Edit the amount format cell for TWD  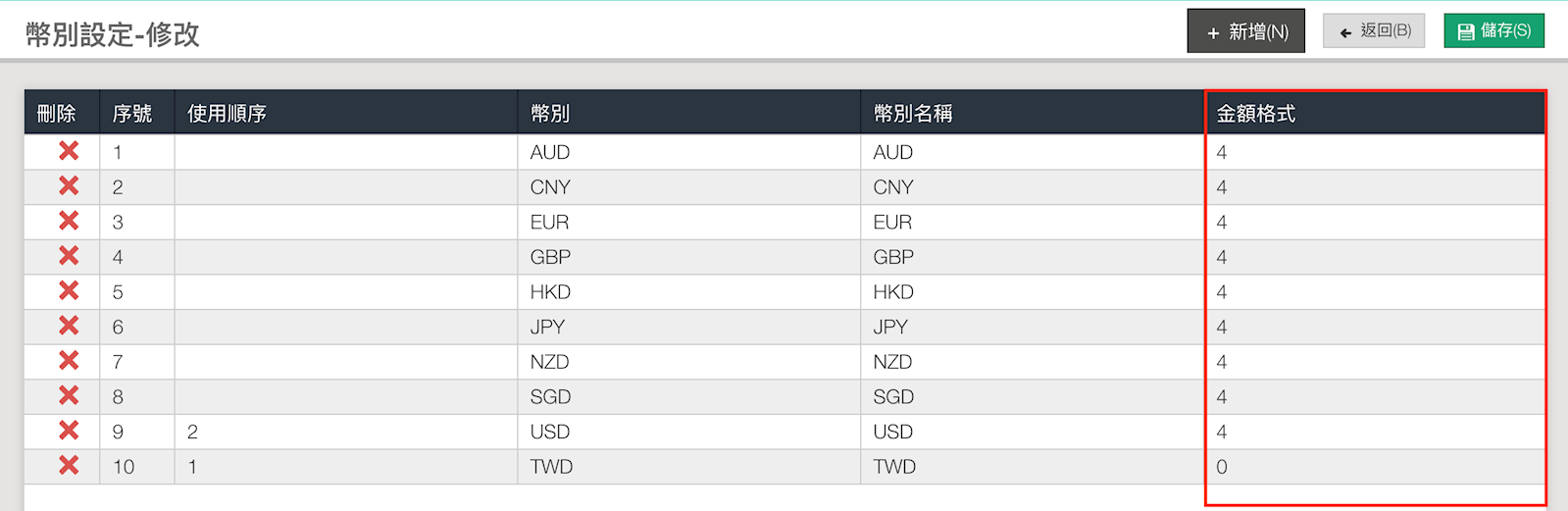1375,467
